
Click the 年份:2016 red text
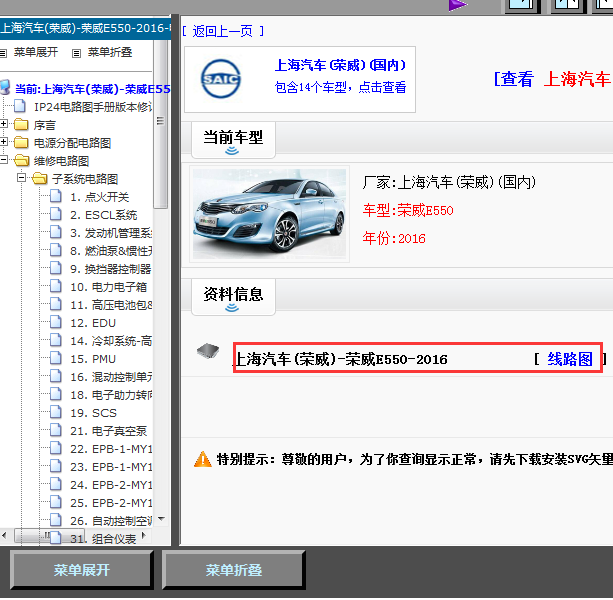(x=394, y=238)
